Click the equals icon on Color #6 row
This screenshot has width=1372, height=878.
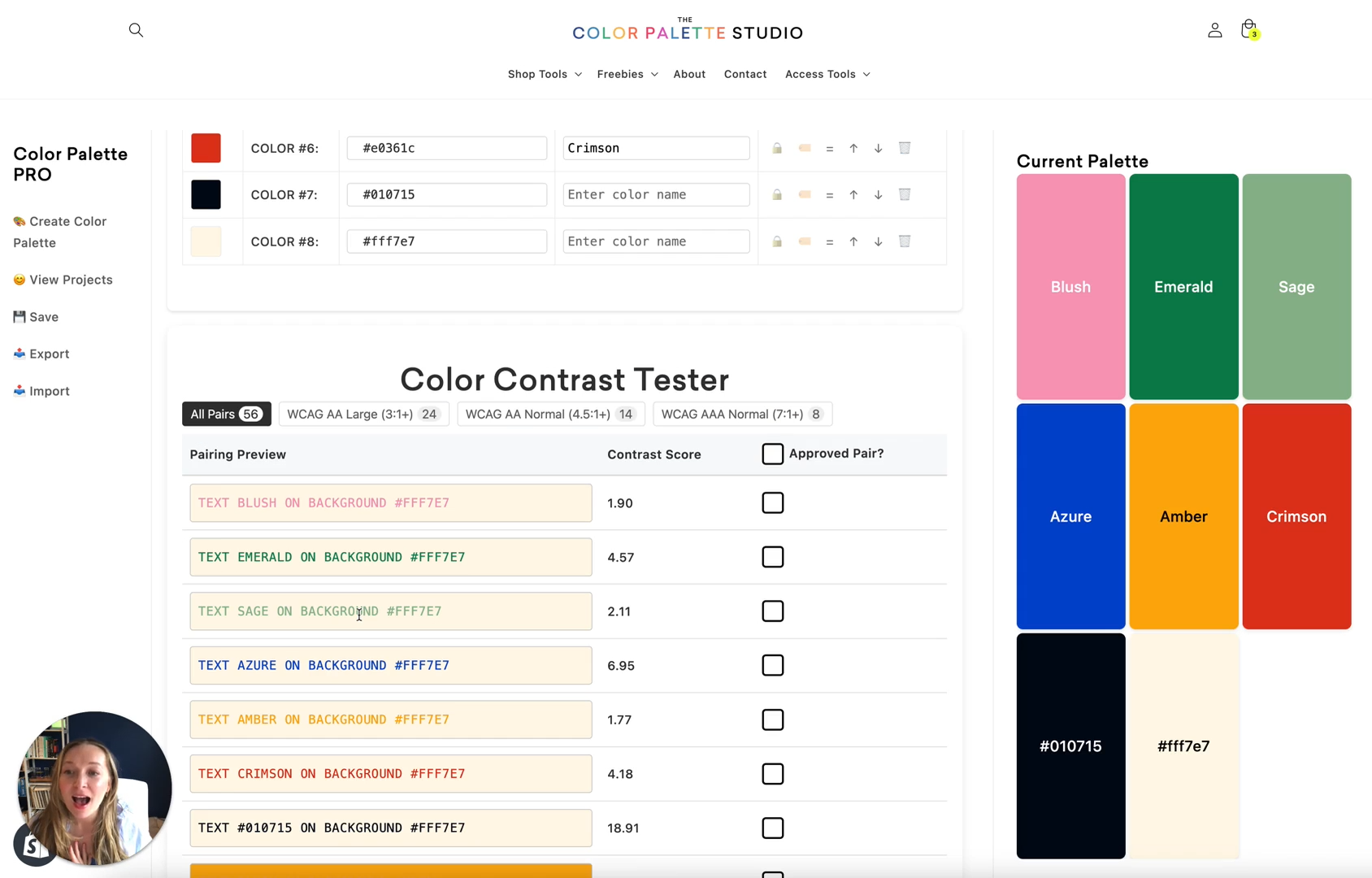pyautogui.click(x=829, y=149)
